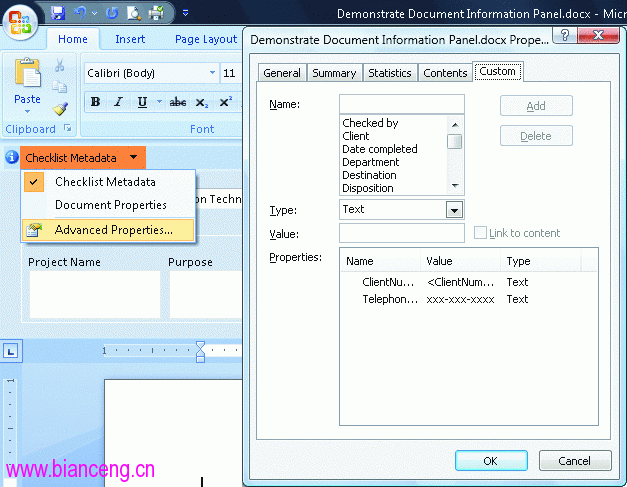Image resolution: width=627 pixels, height=487 pixels.
Task: Click the property Name text box
Action: point(401,104)
